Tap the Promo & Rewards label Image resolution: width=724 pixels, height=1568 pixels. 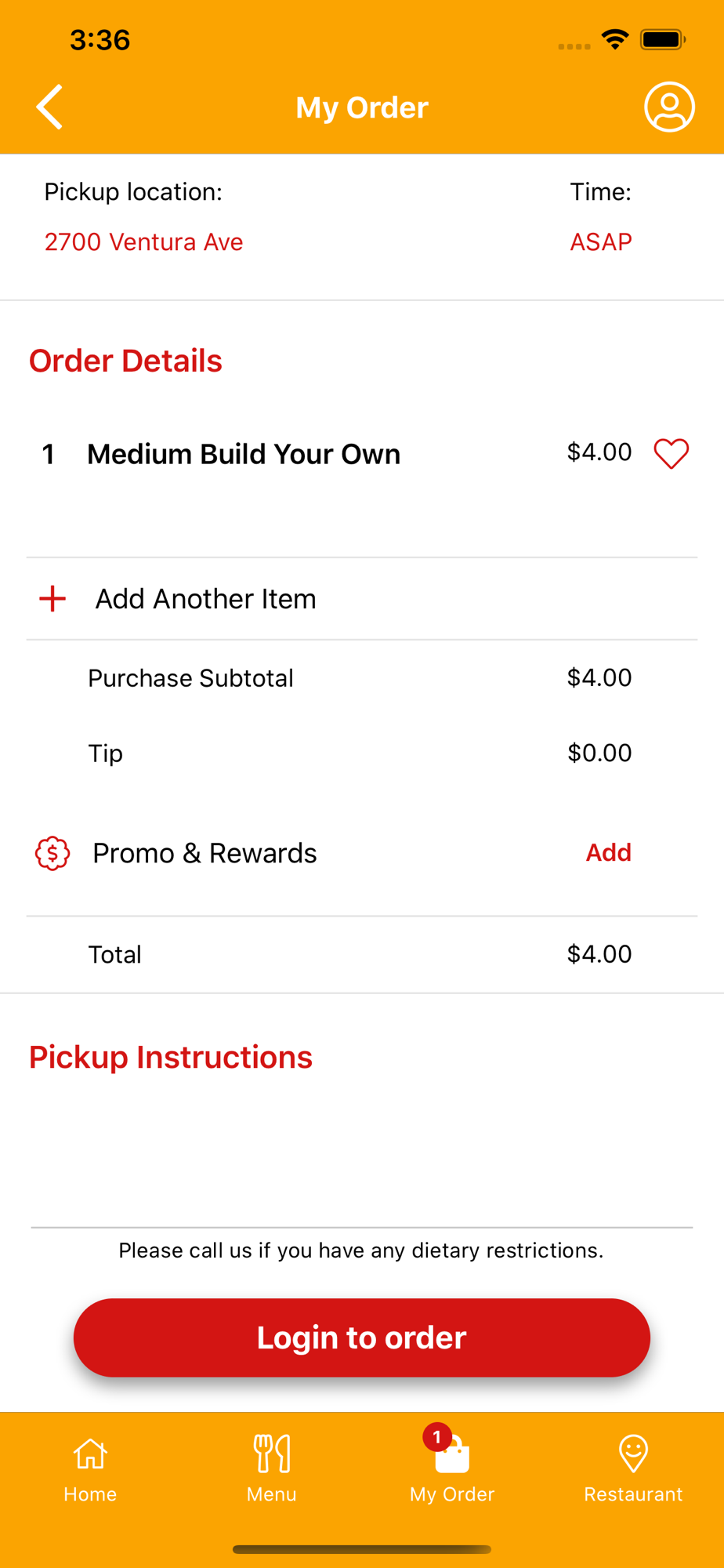tap(205, 853)
